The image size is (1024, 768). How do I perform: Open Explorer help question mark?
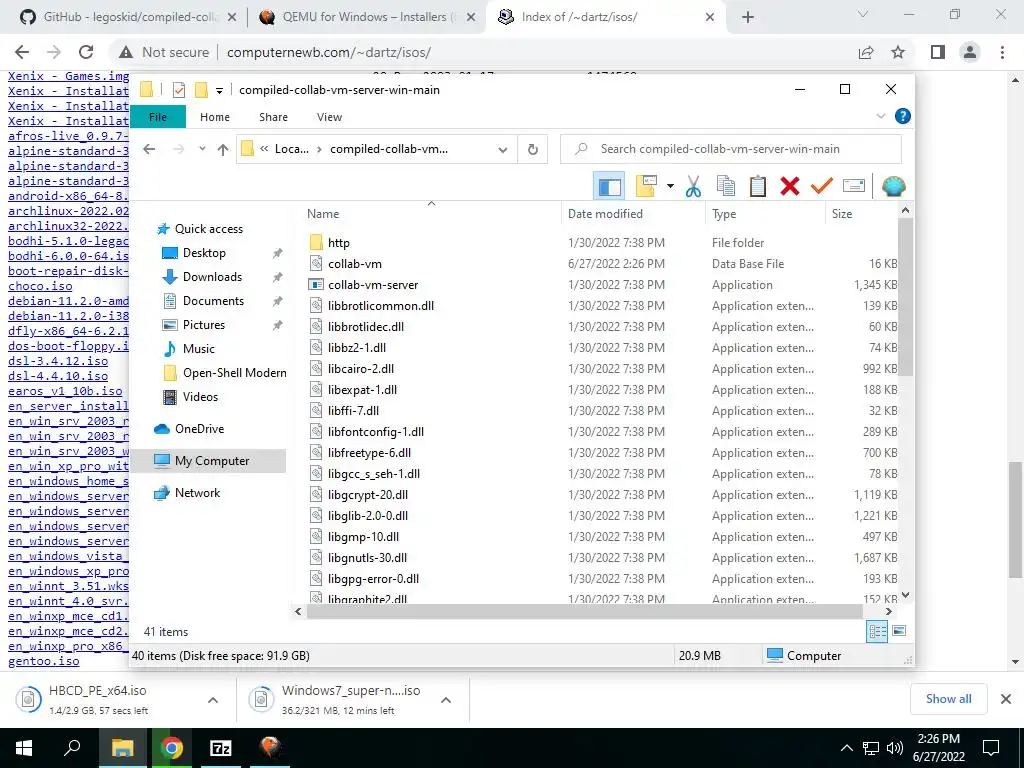(903, 116)
